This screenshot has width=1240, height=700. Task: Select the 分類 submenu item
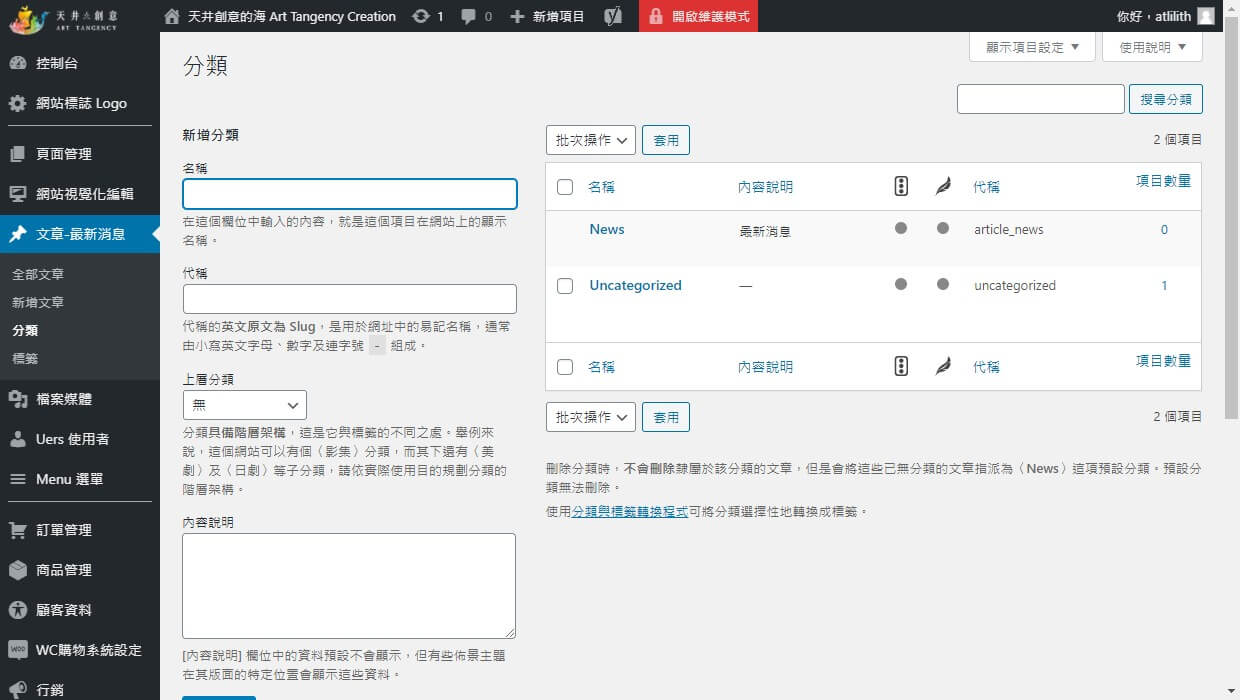(25, 330)
